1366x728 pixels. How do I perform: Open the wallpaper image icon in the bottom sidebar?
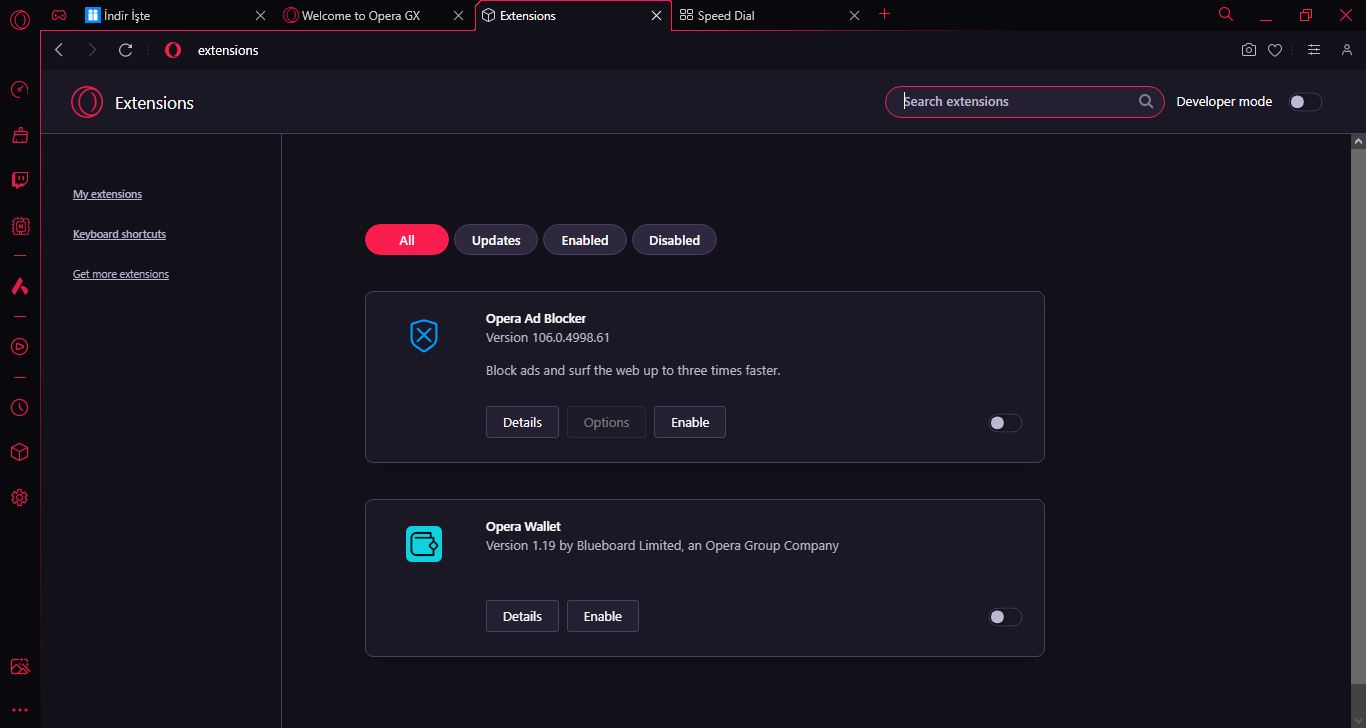point(19,666)
